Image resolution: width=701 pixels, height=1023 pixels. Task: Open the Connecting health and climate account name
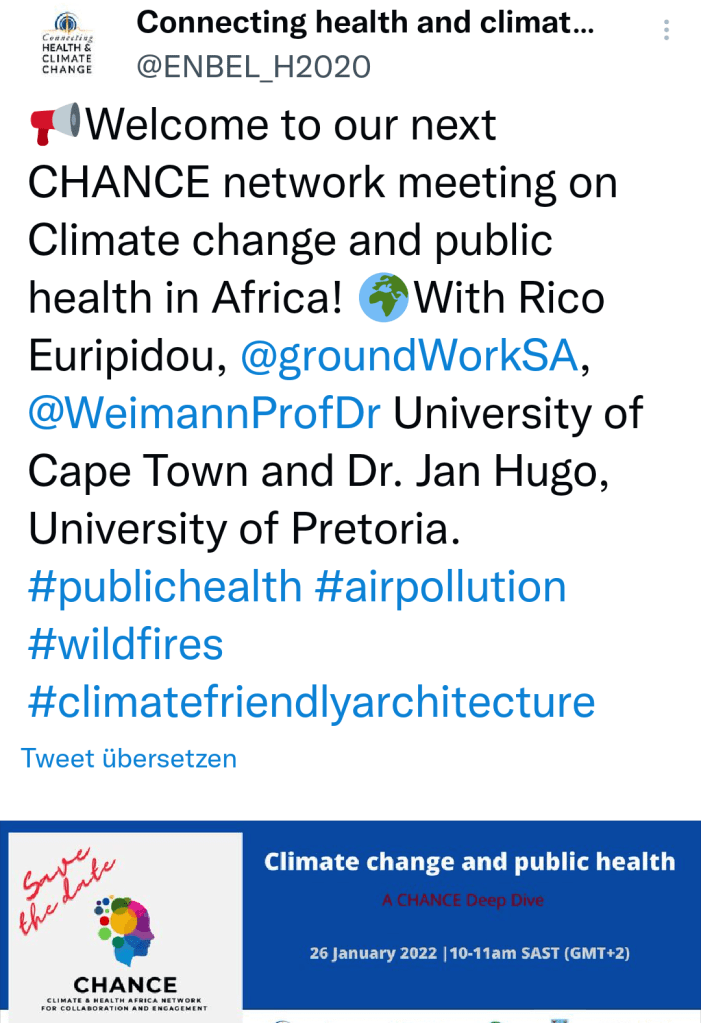[x=365, y=22]
